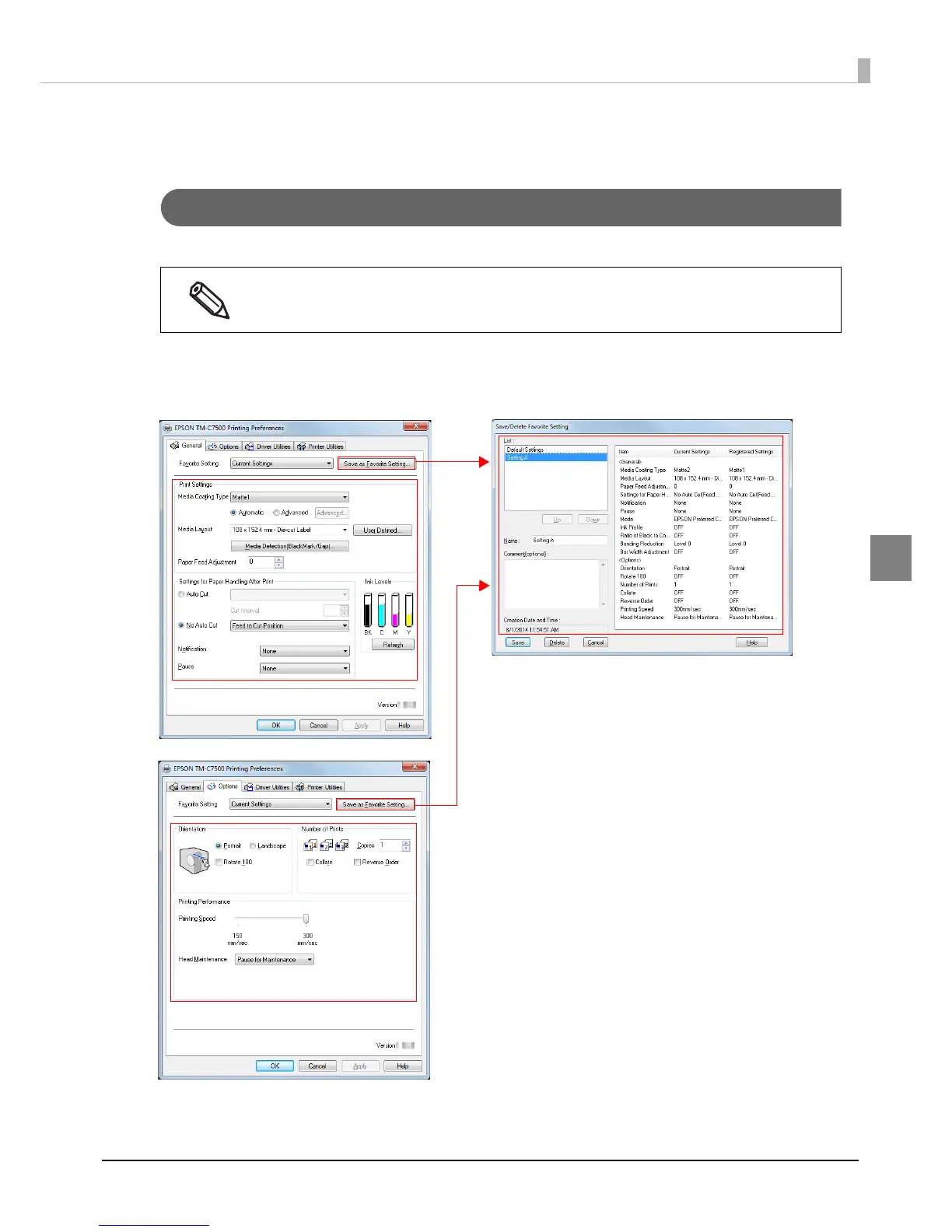952x1232 pixels.
Task: Click the User Defined button
Action: click(x=383, y=530)
